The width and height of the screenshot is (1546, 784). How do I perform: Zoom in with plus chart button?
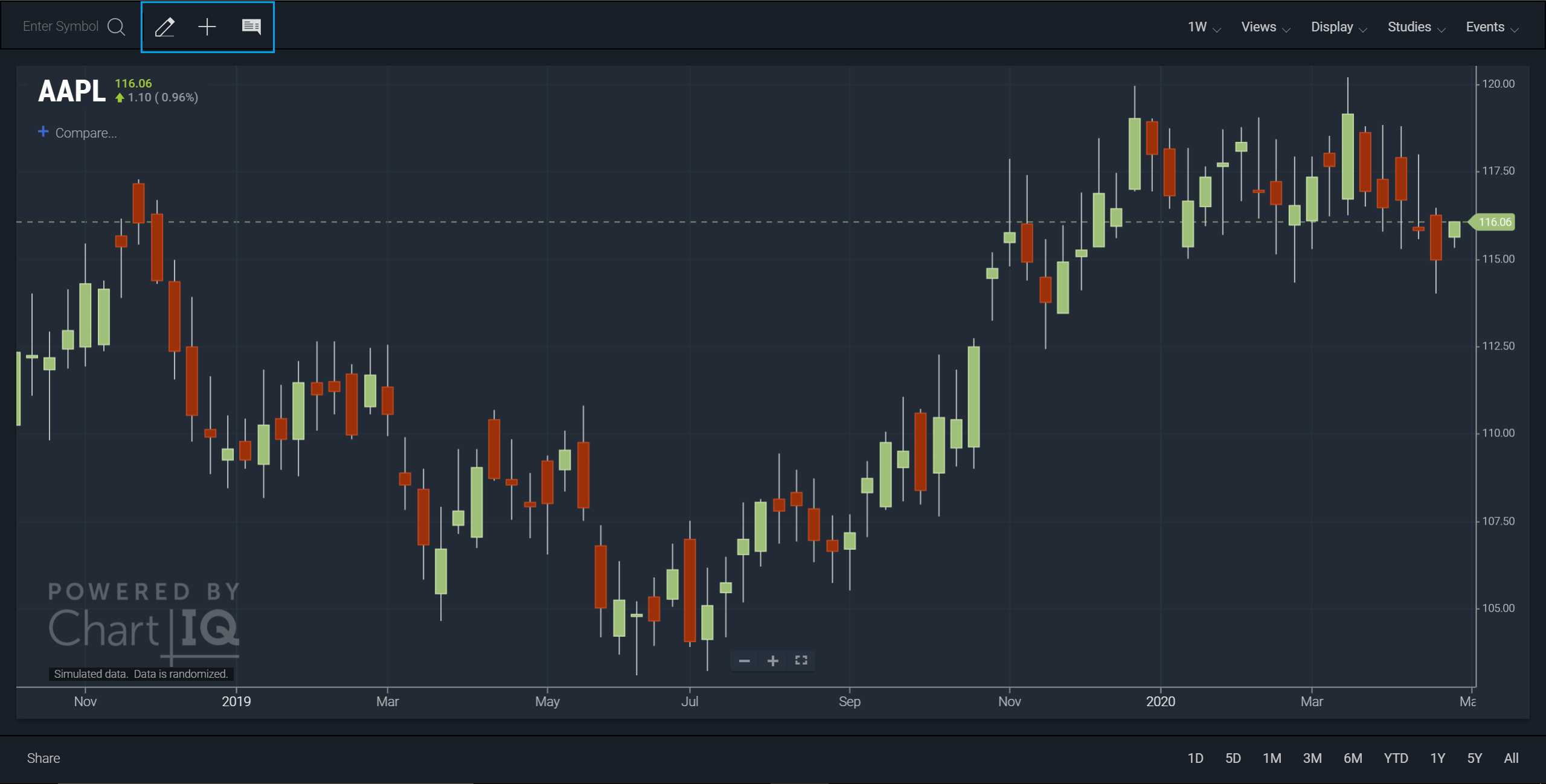click(772, 661)
